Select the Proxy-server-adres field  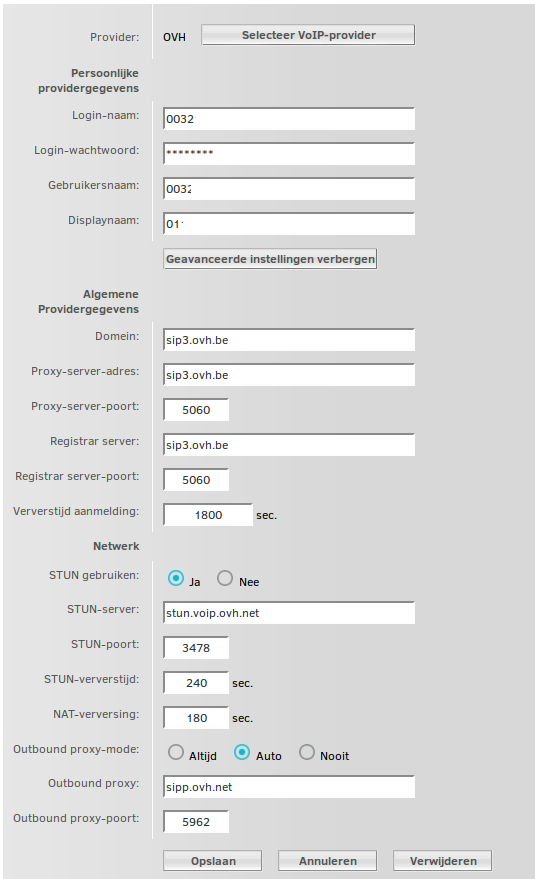point(289,375)
